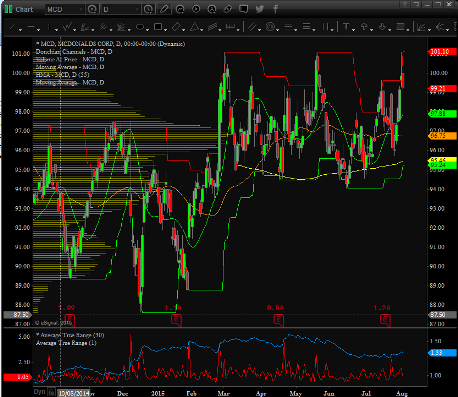The width and height of the screenshot is (458, 397).
Task: Click the Donchian Channels study label
Action: click(x=74, y=51)
